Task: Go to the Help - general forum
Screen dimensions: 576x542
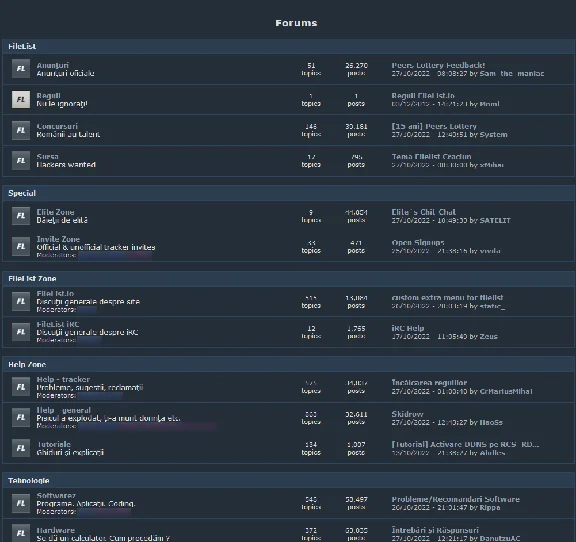Action: (x=63, y=410)
